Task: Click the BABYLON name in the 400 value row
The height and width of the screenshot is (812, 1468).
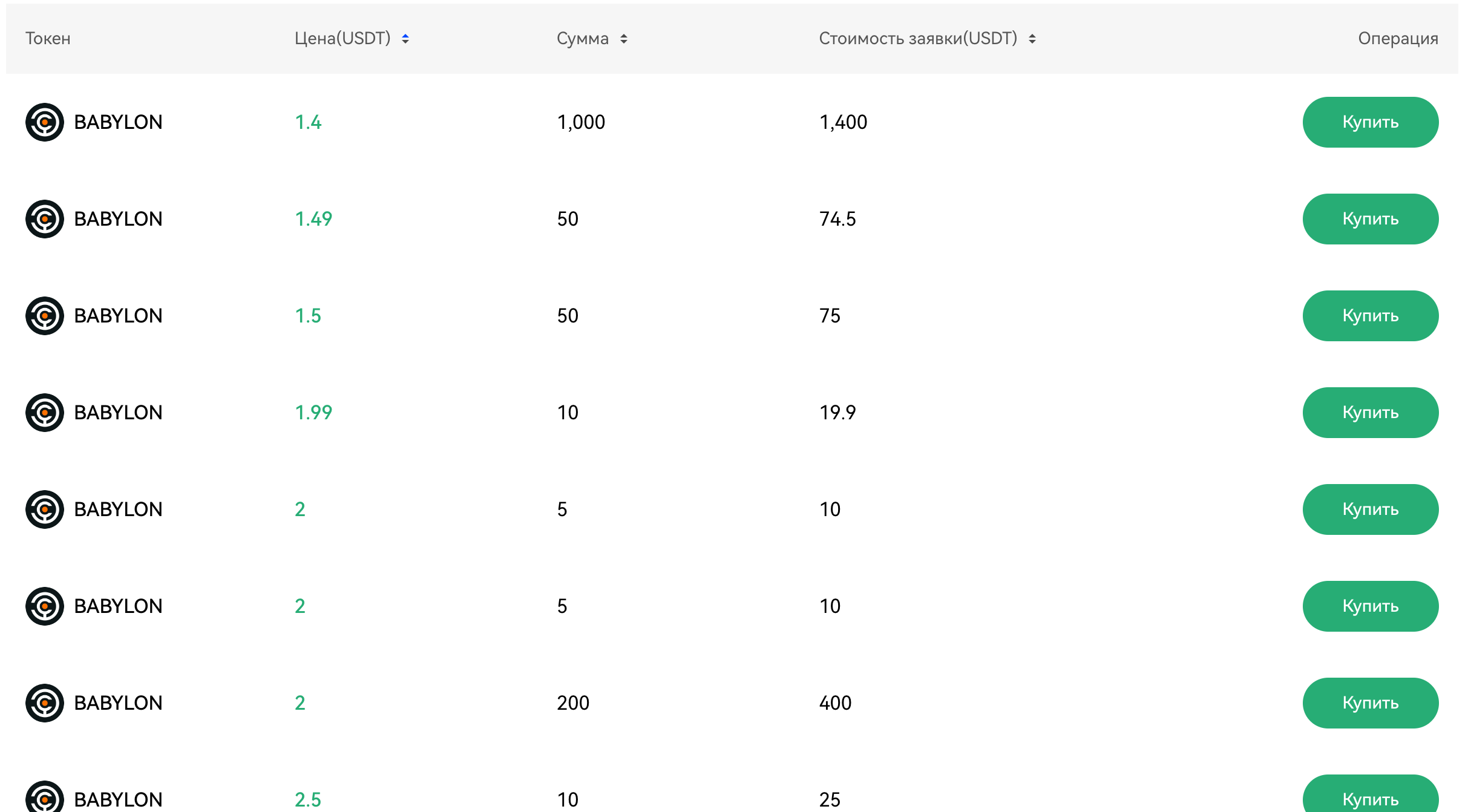Action: point(118,703)
